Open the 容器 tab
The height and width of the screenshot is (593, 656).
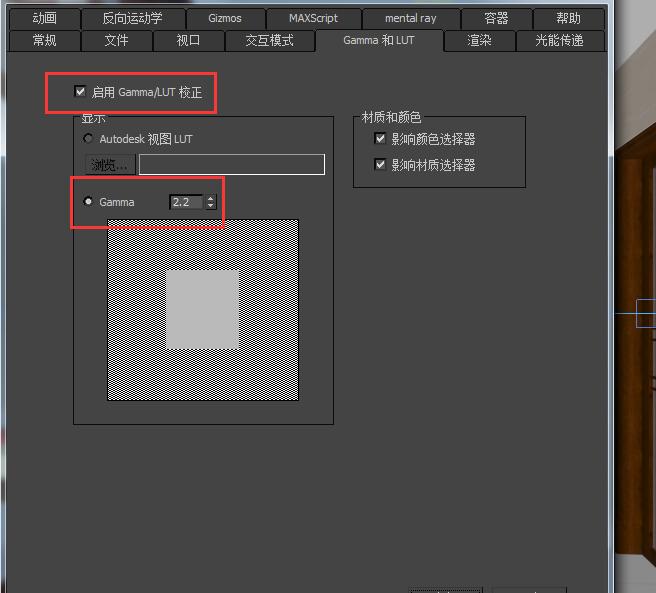[496, 18]
